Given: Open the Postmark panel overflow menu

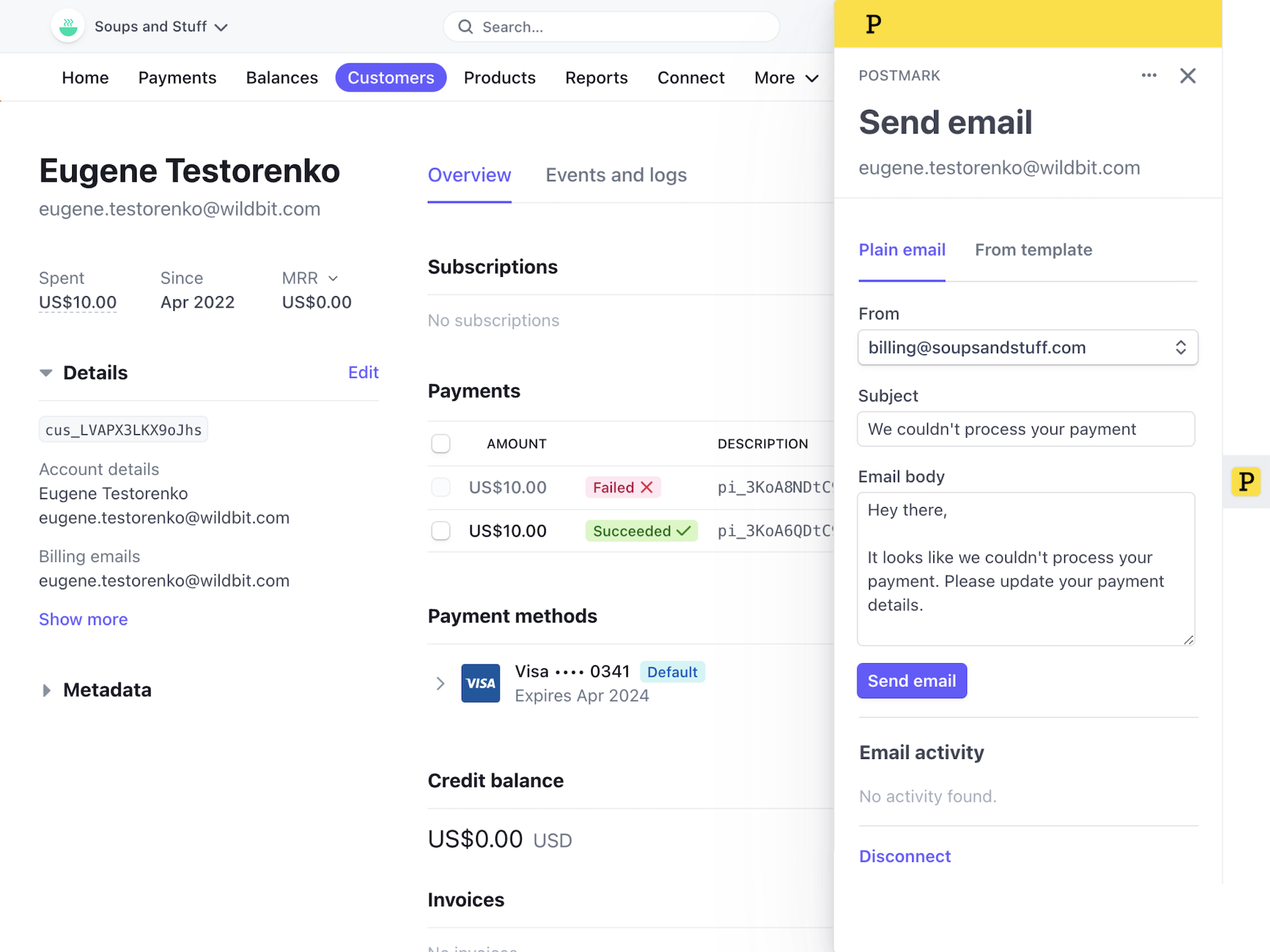Looking at the screenshot, I should [1149, 75].
